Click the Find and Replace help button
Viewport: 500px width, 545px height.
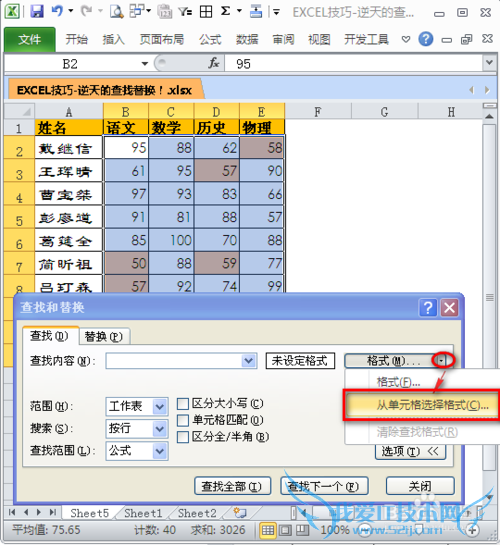428,308
